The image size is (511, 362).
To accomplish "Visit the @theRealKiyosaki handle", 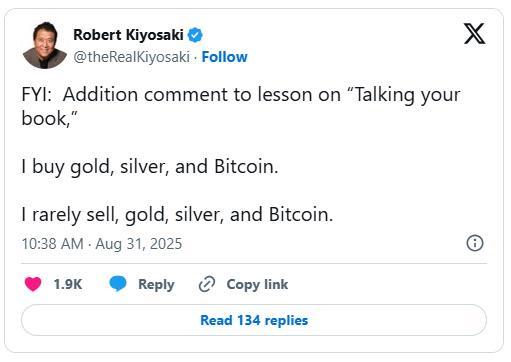I will click(131, 57).
